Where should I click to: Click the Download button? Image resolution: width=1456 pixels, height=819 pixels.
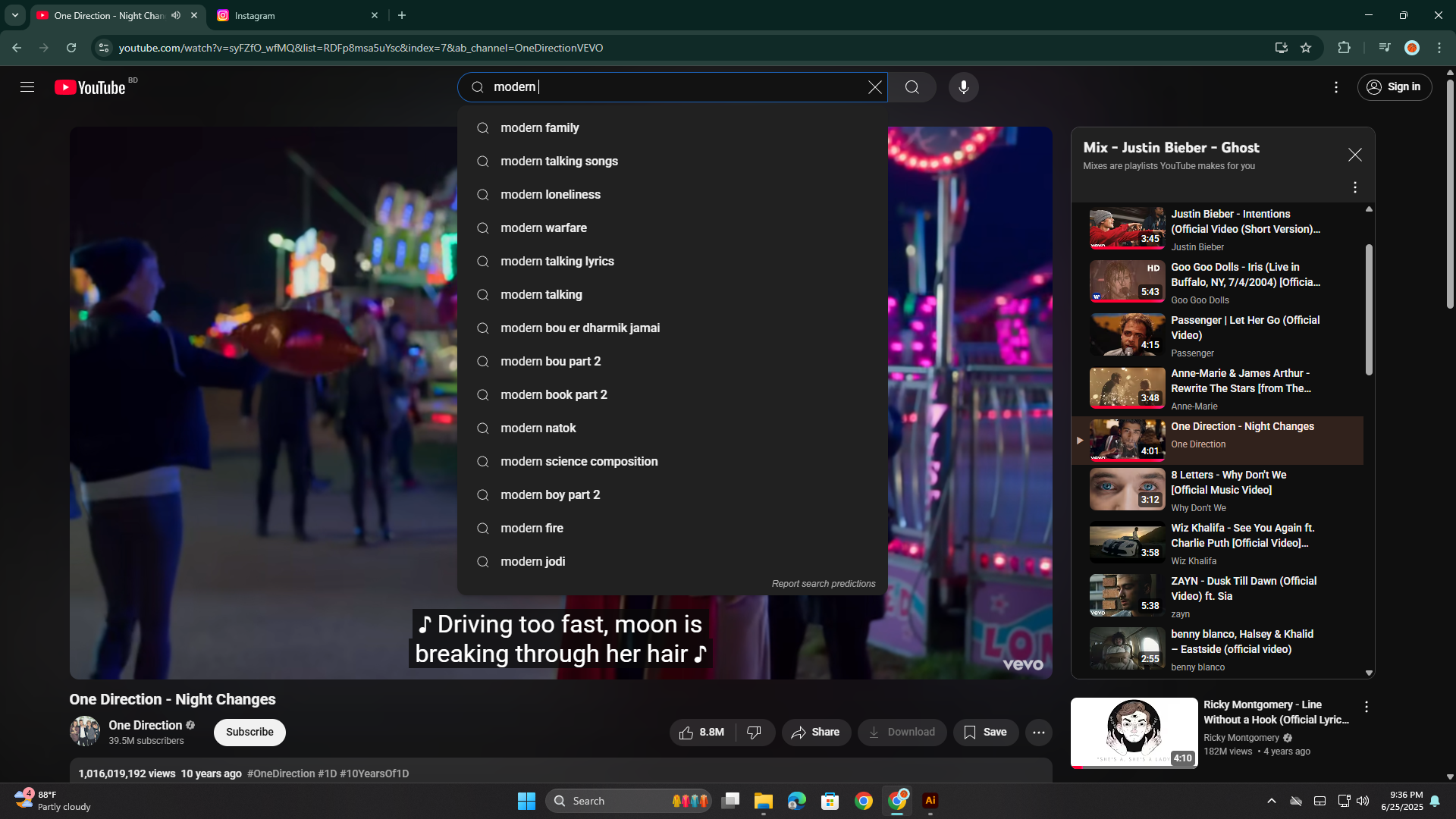coord(902,732)
